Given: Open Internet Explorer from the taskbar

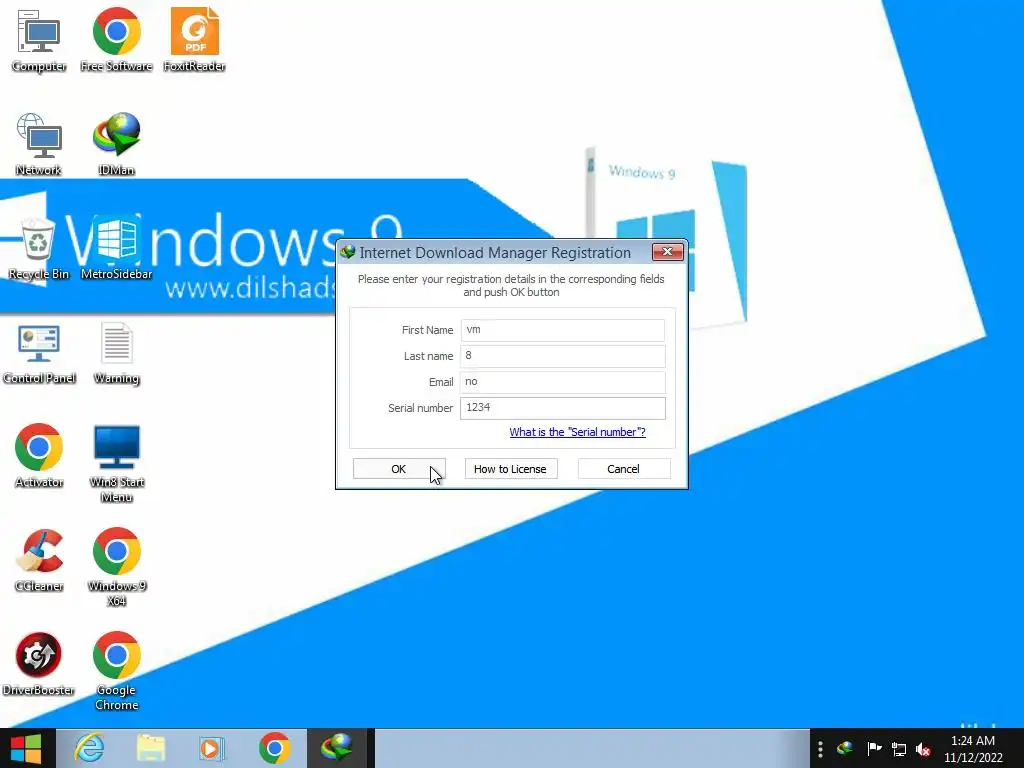Looking at the screenshot, I should pos(89,748).
